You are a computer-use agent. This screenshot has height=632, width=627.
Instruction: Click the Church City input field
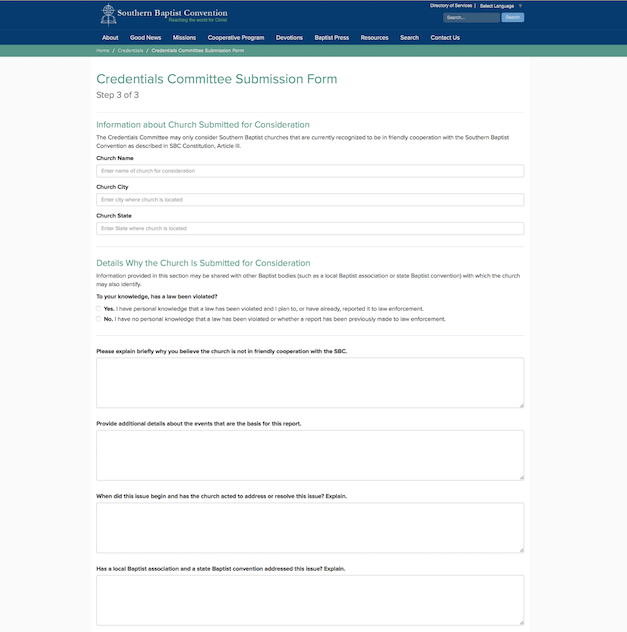310,200
